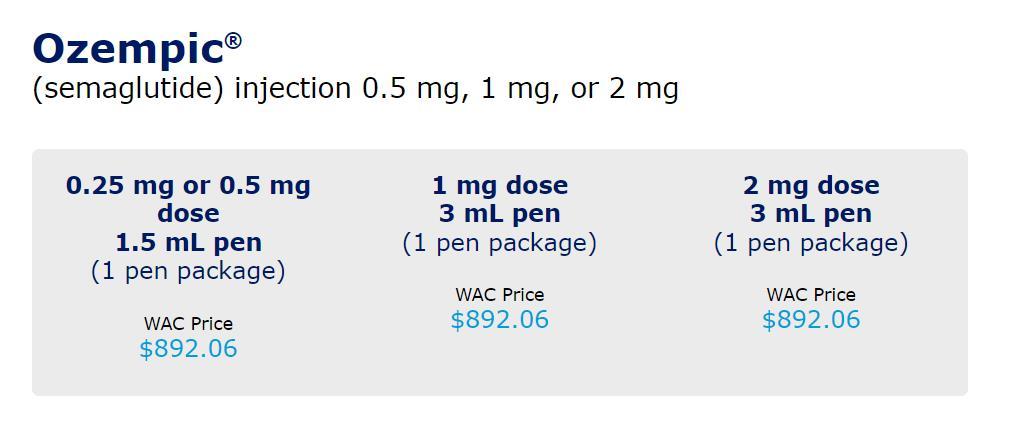The image size is (1021, 430).
Task: Click "(1 pen package)" under 1.5 mL pen
Action: 188,271
